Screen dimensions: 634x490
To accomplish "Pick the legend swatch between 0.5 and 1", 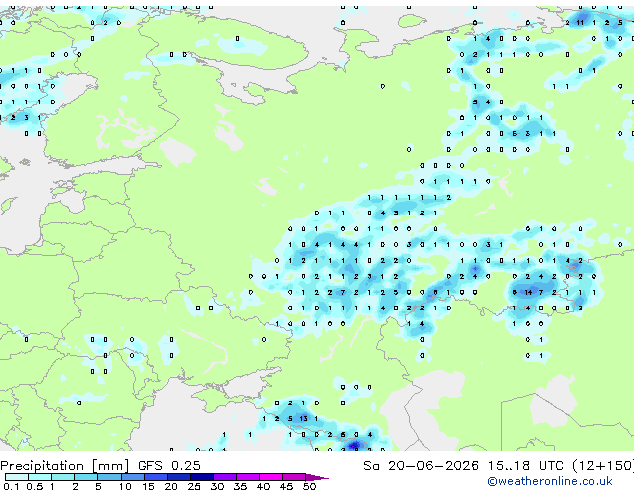I will tap(40, 477).
